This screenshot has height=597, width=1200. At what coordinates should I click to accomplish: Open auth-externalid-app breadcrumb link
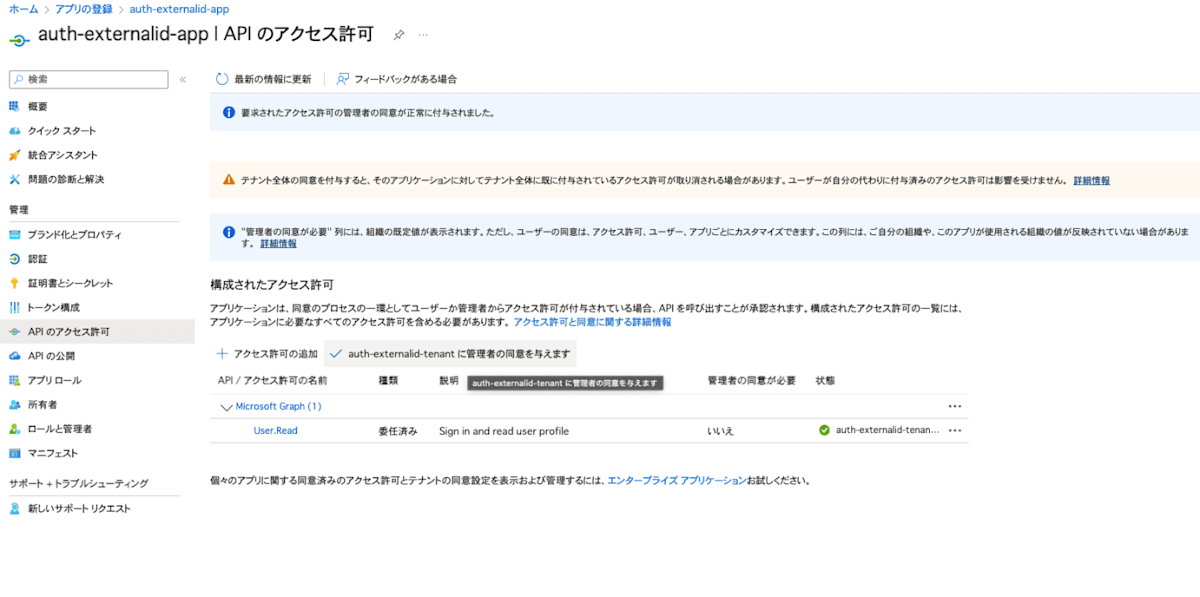[x=179, y=9]
